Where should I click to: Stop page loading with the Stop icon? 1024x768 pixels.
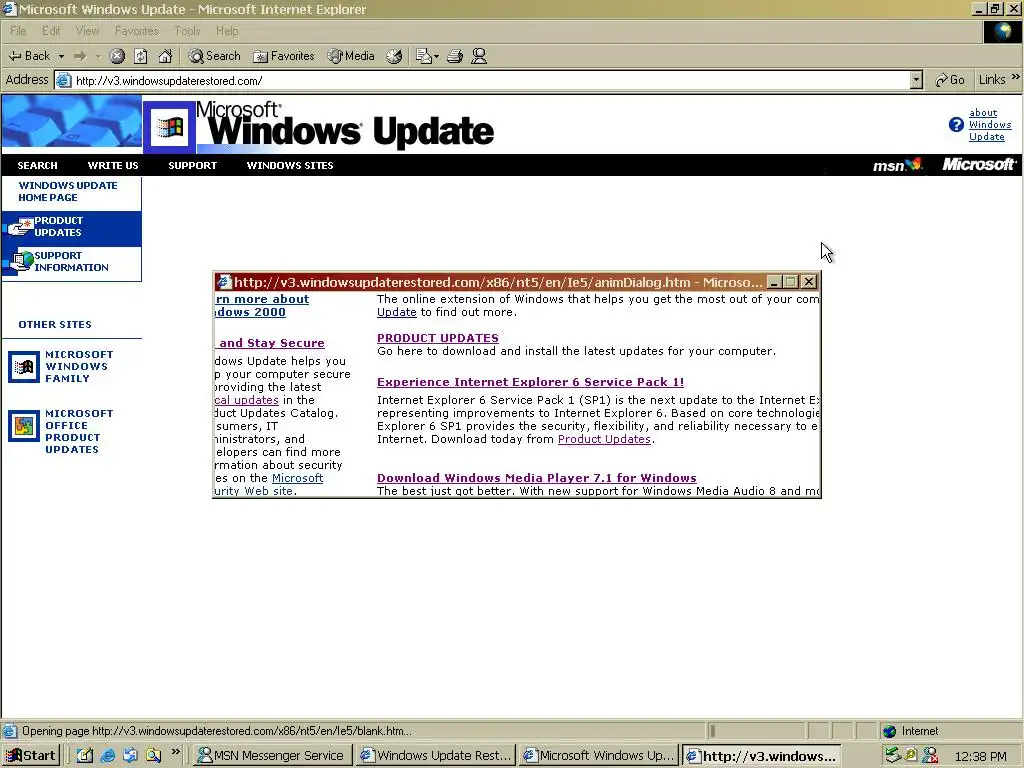(x=117, y=56)
